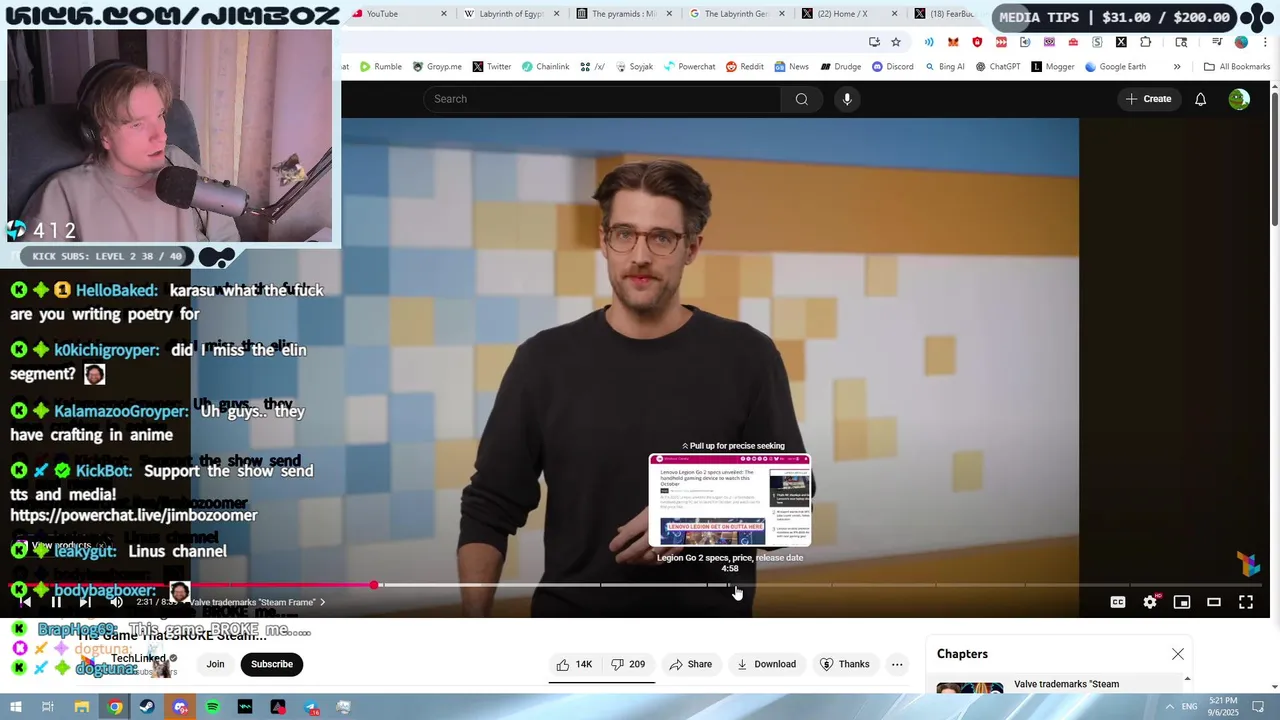Go to the previous video
The image size is (1280, 720).
click(25, 602)
